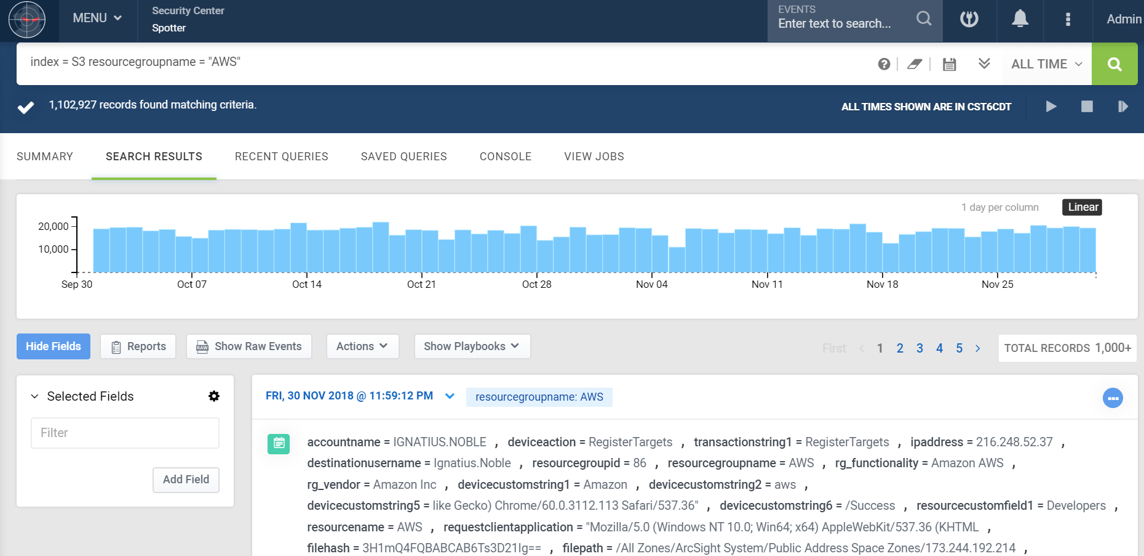Open the blue ellipsis menu on the event
This screenshot has height=556, width=1144.
tap(1112, 398)
